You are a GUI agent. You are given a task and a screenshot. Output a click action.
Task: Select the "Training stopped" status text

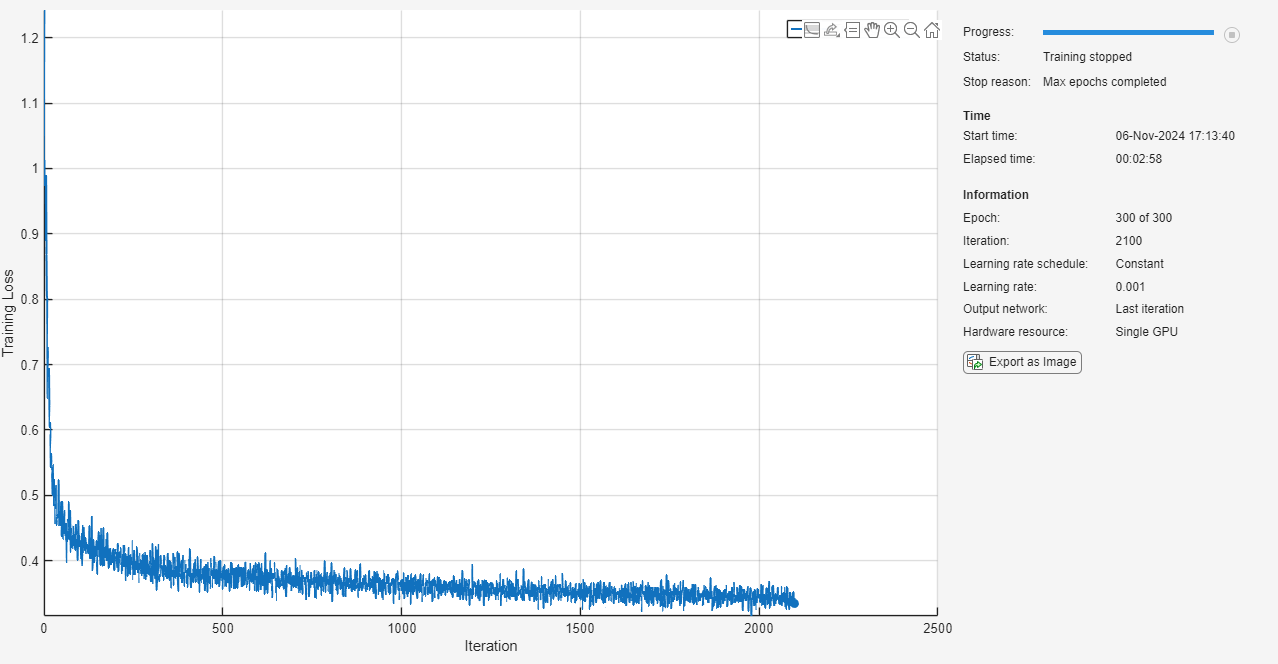[1087, 57]
